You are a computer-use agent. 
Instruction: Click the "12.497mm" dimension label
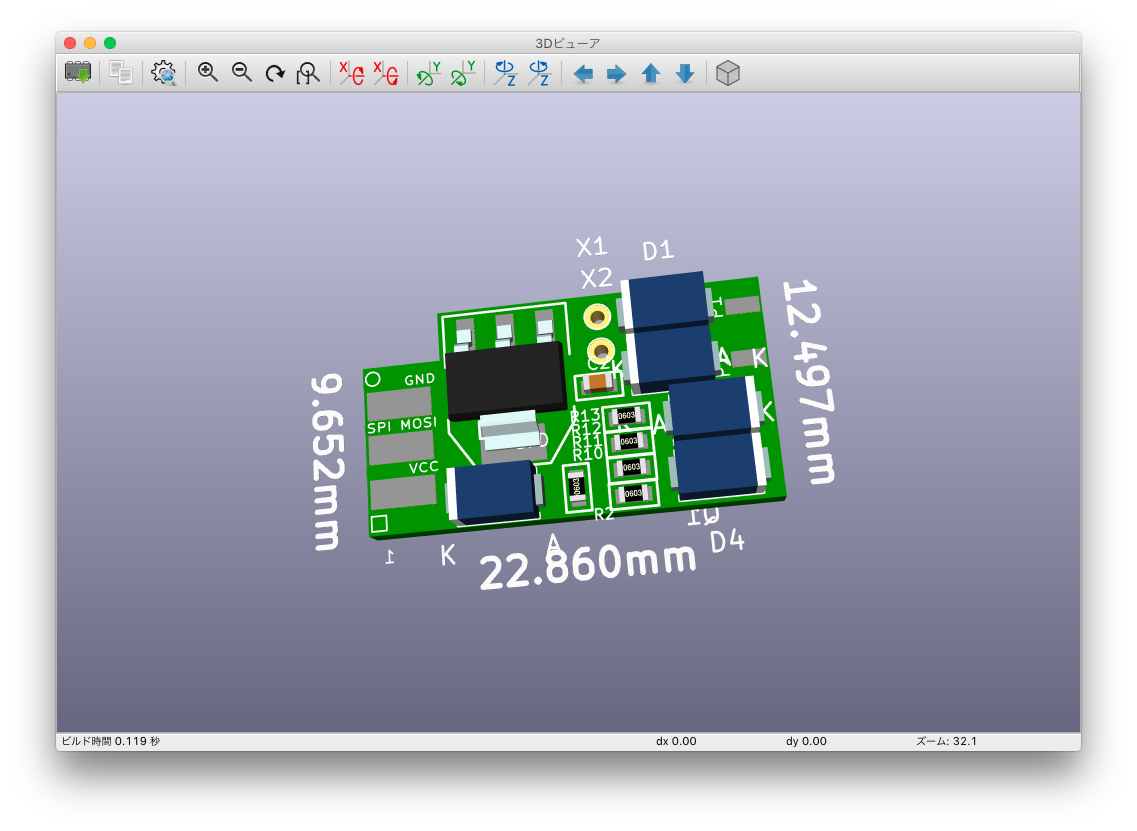pyautogui.click(x=809, y=382)
